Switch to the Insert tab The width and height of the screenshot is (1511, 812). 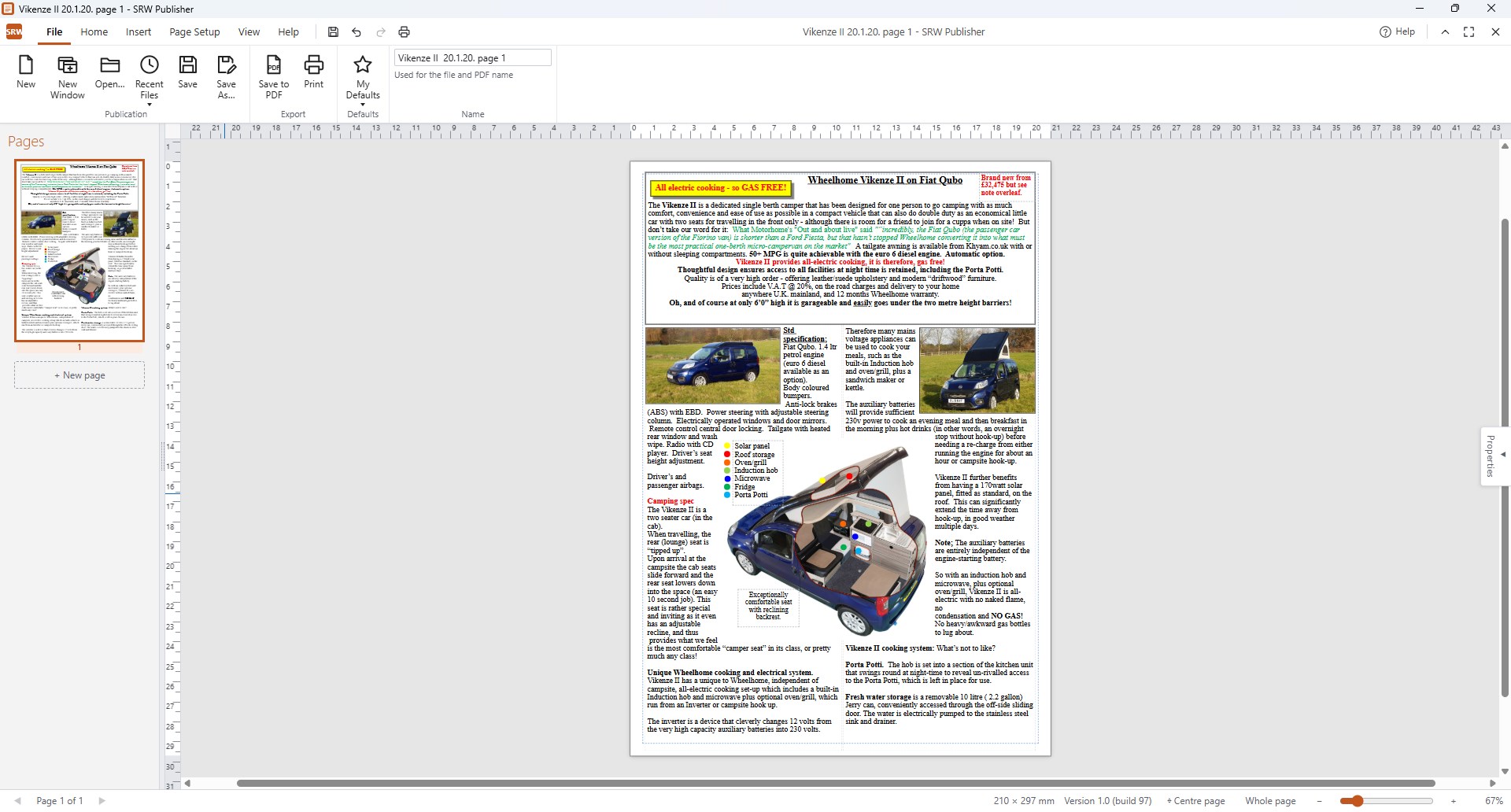tap(139, 32)
